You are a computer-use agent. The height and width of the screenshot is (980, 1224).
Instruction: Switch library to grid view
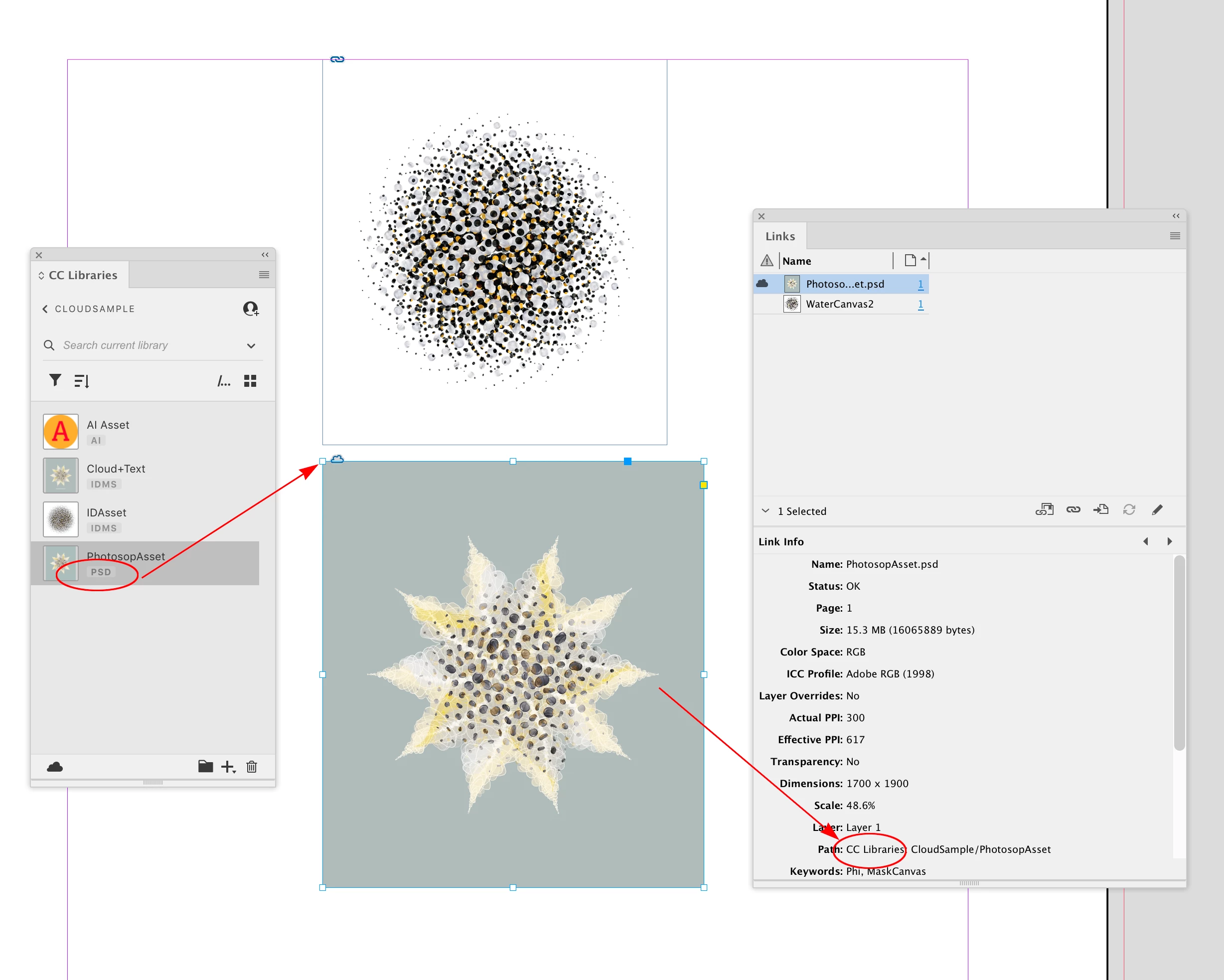click(x=250, y=380)
